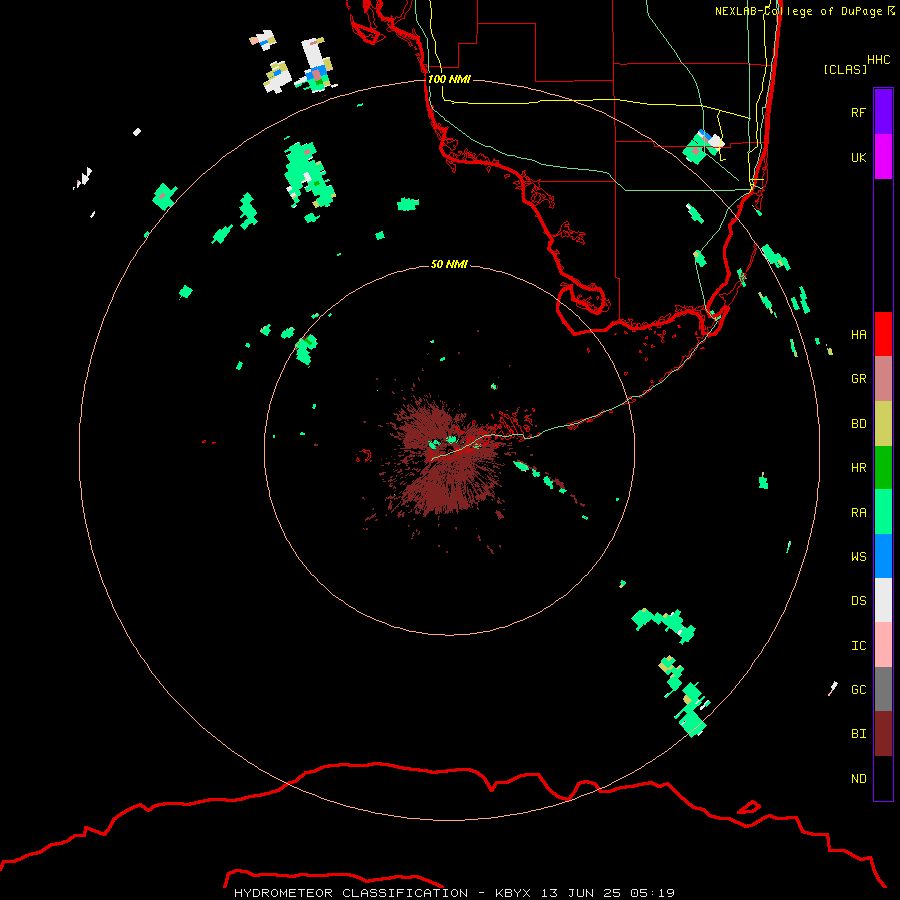
Task: Click the DS legend label
Action: (859, 600)
